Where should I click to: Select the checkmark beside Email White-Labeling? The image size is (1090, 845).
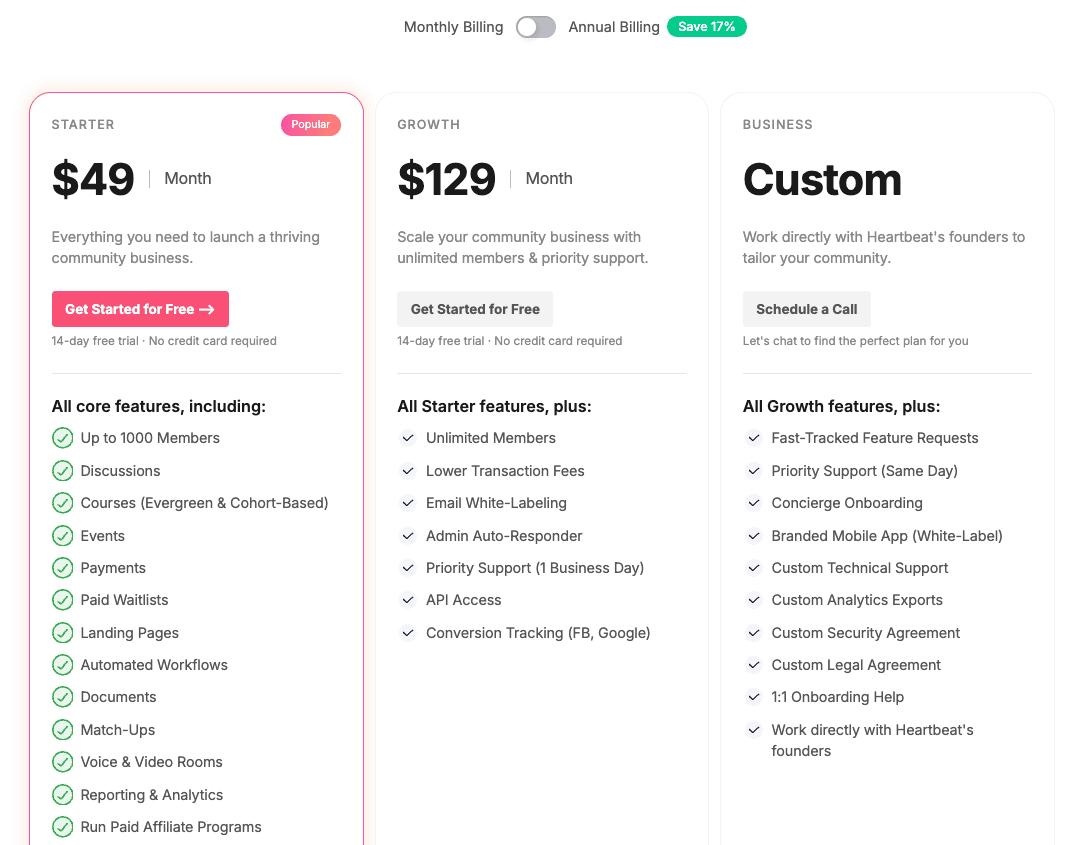pos(408,503)
